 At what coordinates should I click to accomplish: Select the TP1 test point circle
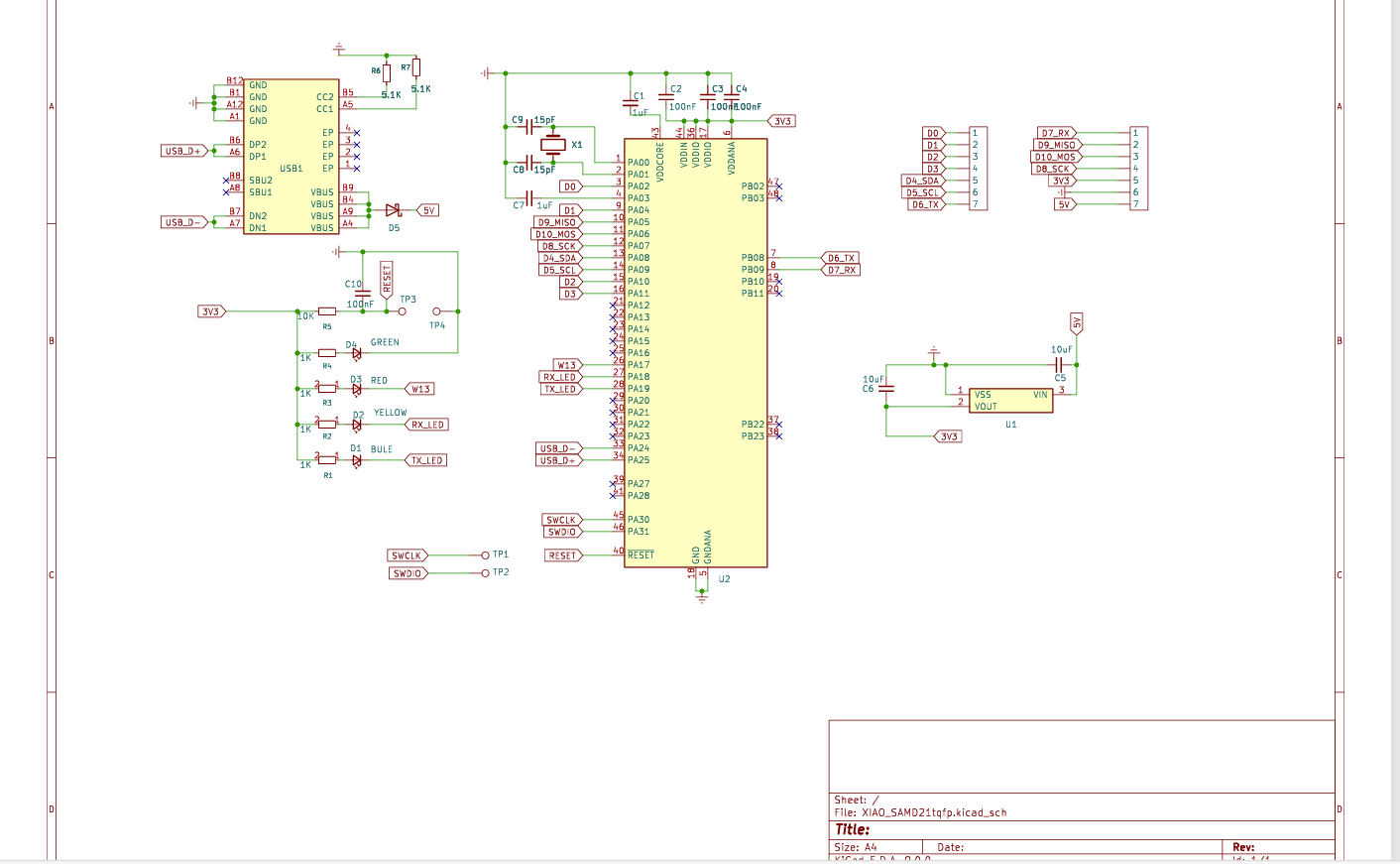click(485, 555)
